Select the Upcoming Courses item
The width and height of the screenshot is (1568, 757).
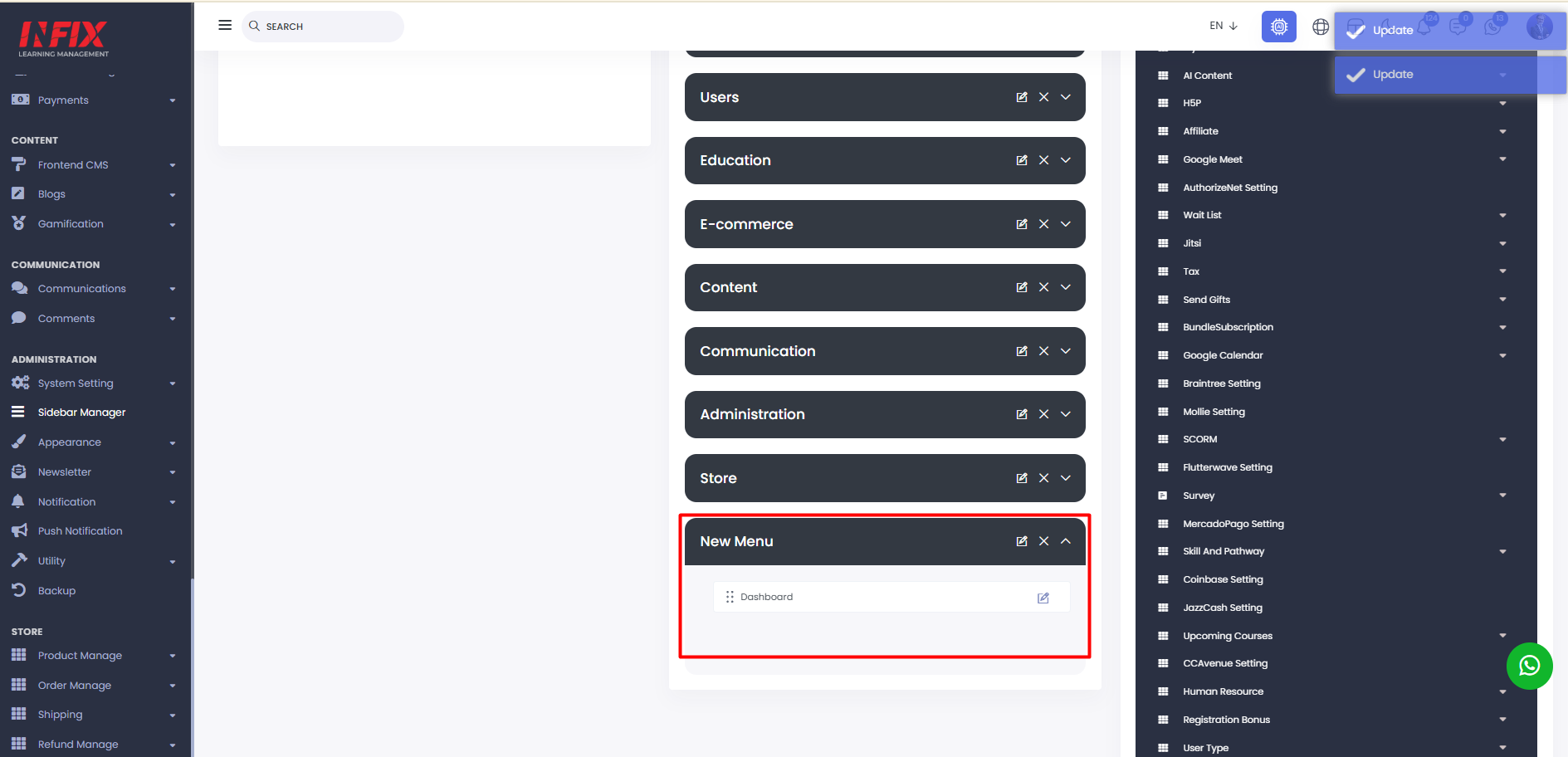(1227, 636)
